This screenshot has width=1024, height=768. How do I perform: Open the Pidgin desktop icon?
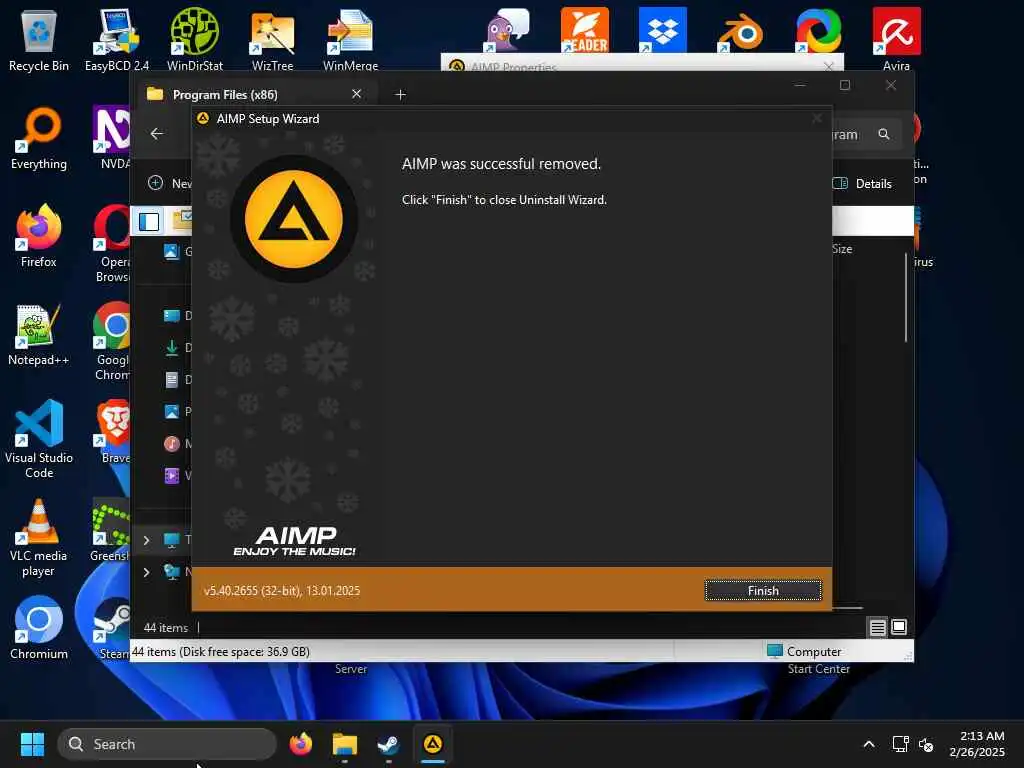(507, 30)
